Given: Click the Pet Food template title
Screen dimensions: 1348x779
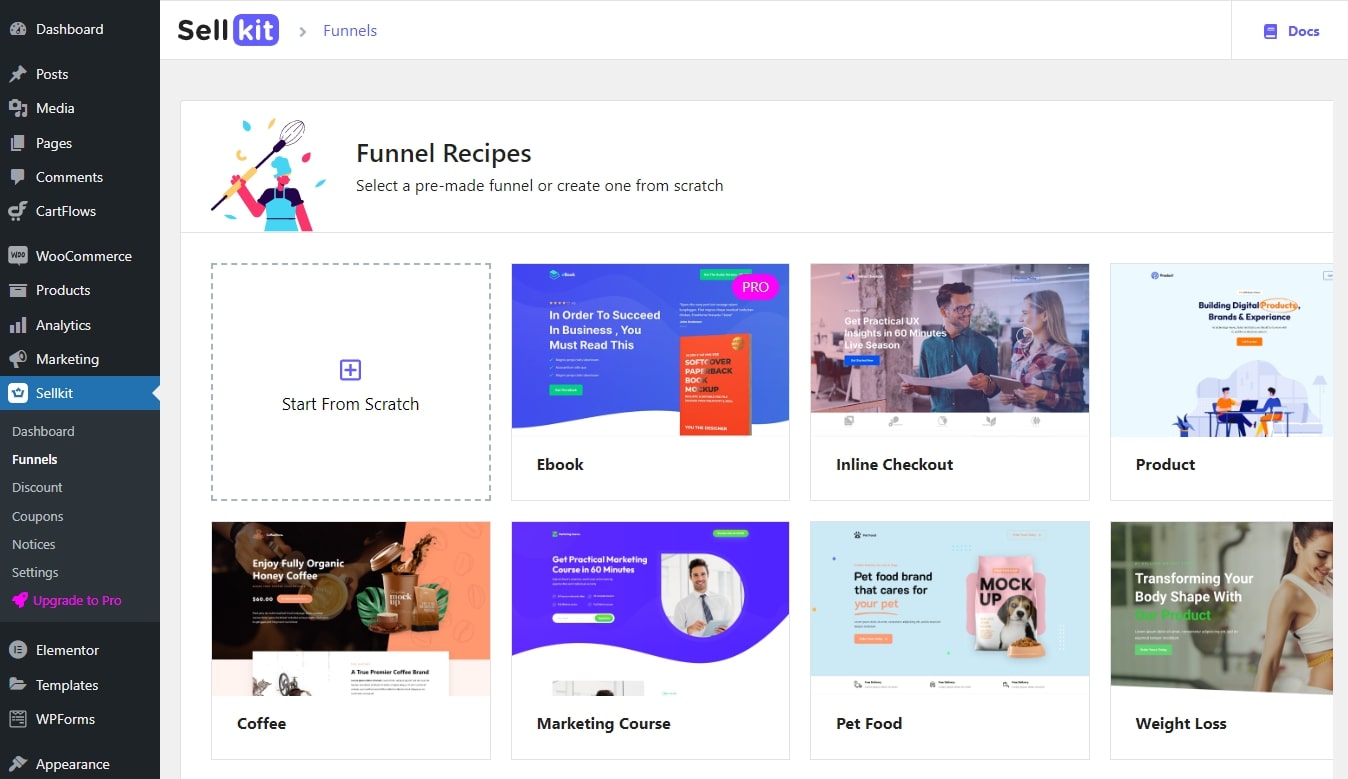Looking at the screenshot, I should pos(869,723).
